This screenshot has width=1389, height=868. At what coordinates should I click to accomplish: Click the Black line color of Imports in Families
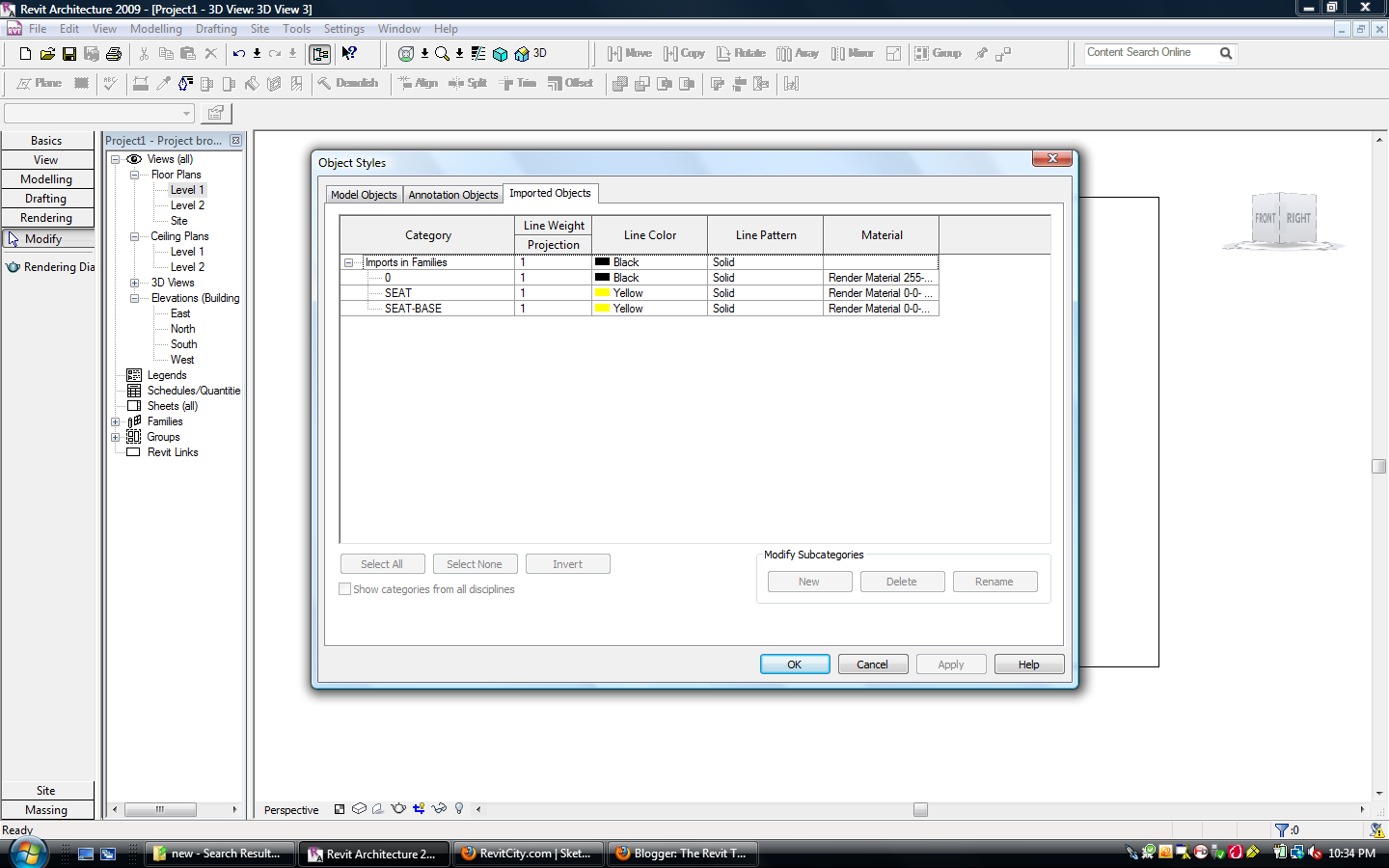coord(649,262)
